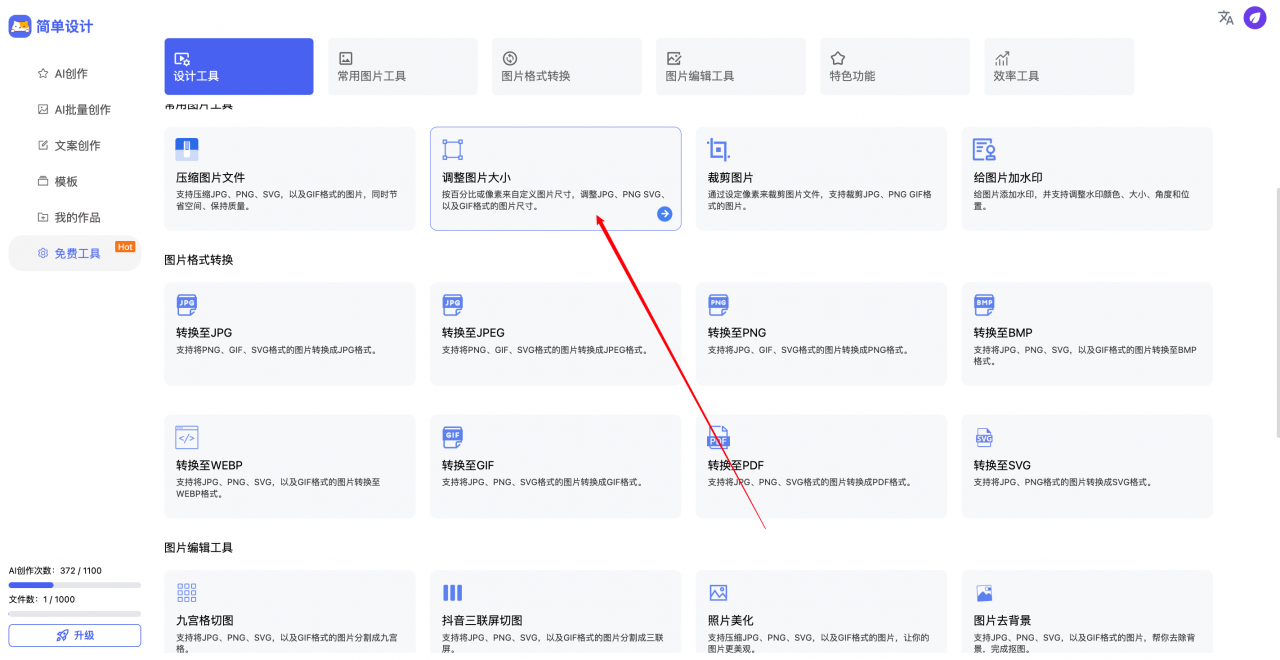Screen dimensions: 1280x660
Task: Click the 裁剪图片 crop icon
Action: click(718, 150)
